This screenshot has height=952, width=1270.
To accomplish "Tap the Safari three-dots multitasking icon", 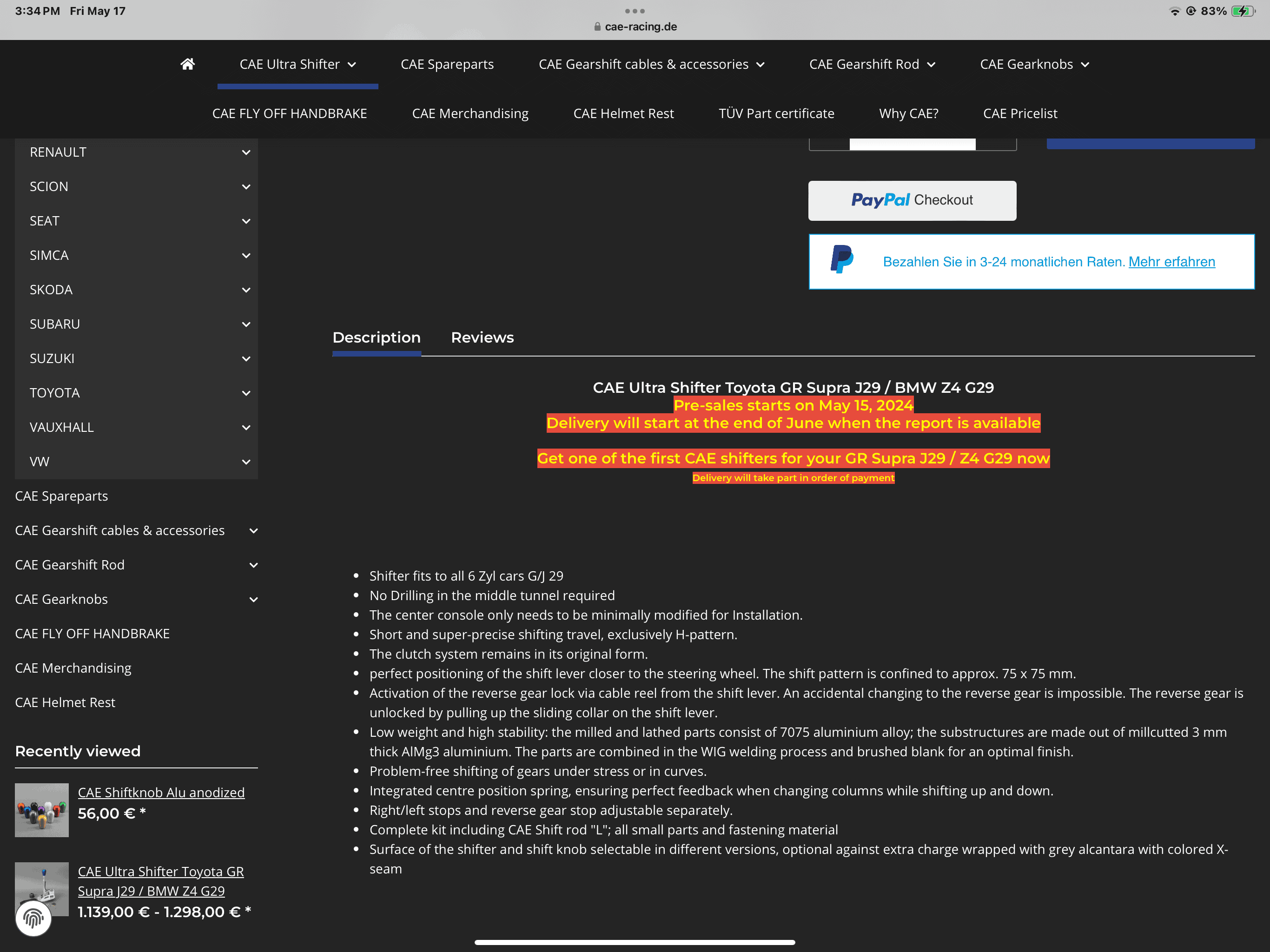I will pos(635,11).
